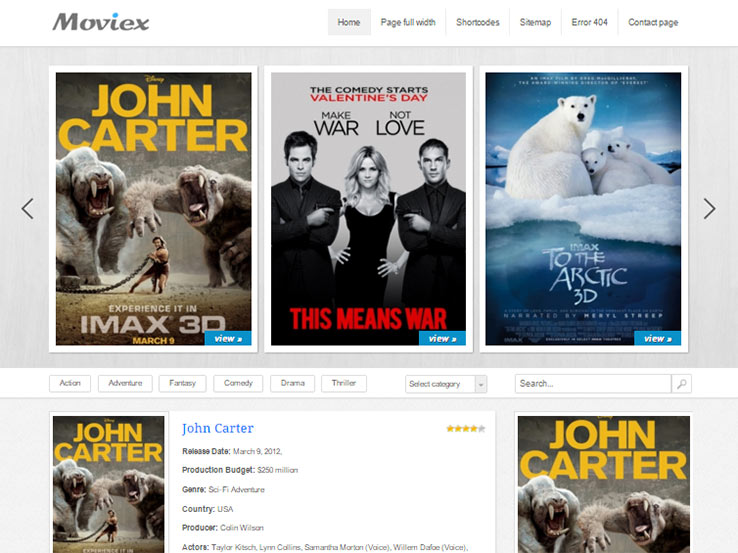
Task: Show the previous carousel slide
Action: (x=27, y=208)
